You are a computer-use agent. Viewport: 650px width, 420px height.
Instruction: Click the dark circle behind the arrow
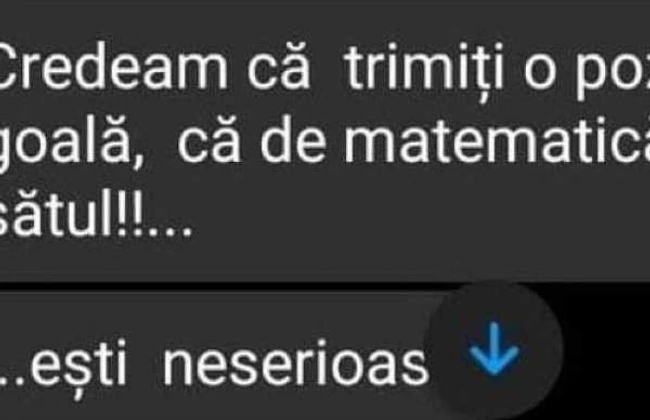pyautogui.click(x=496, y=352)
